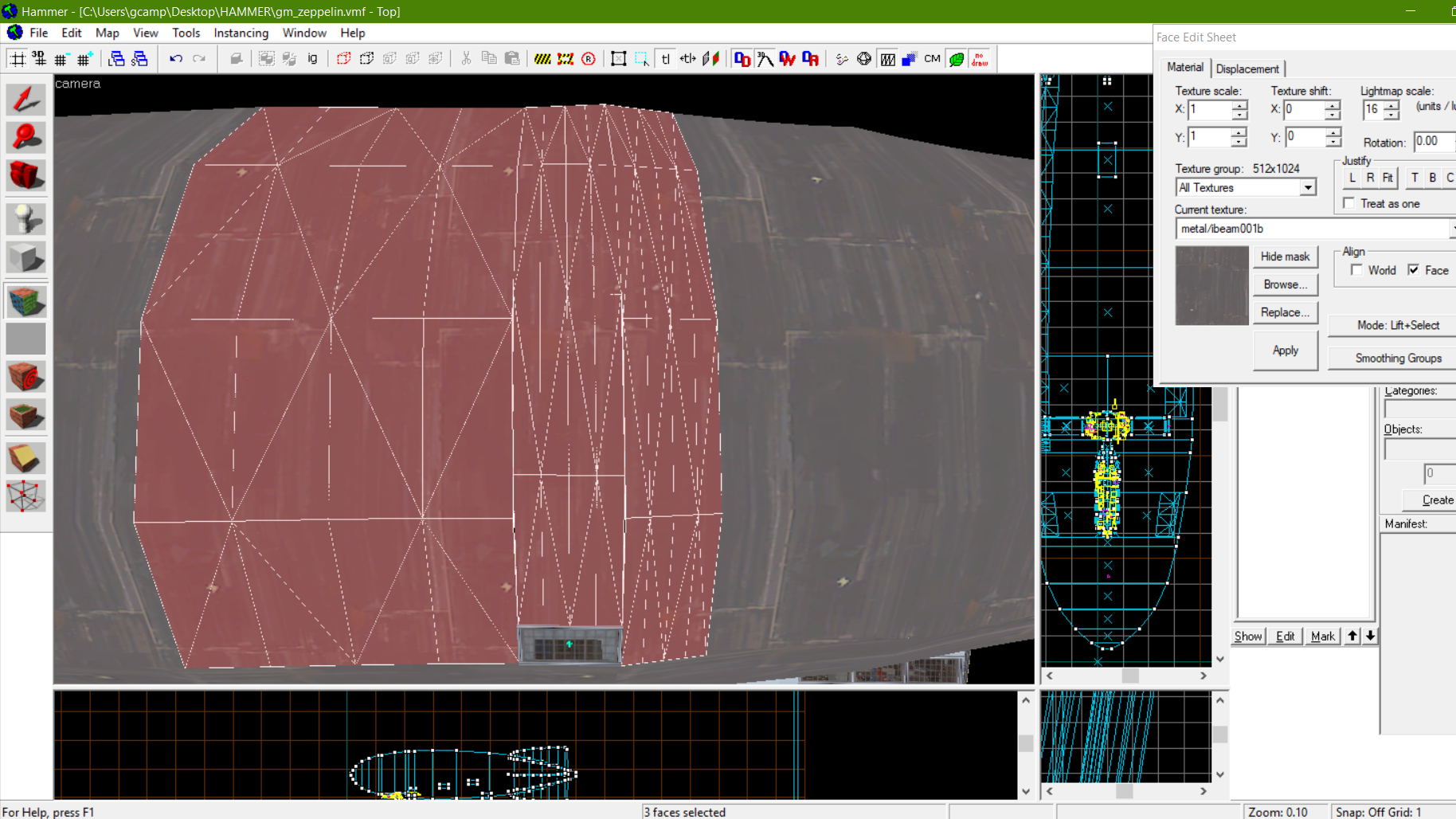This screenshot has width=1456, height=819.
Task: Switch to the Material tab
Action: [1184, 68]
